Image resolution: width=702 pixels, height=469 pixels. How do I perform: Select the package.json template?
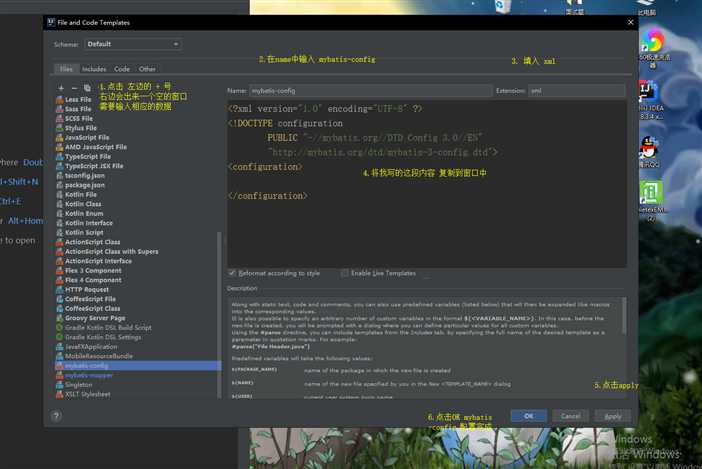pyautogui.click(x=81, y=185)
